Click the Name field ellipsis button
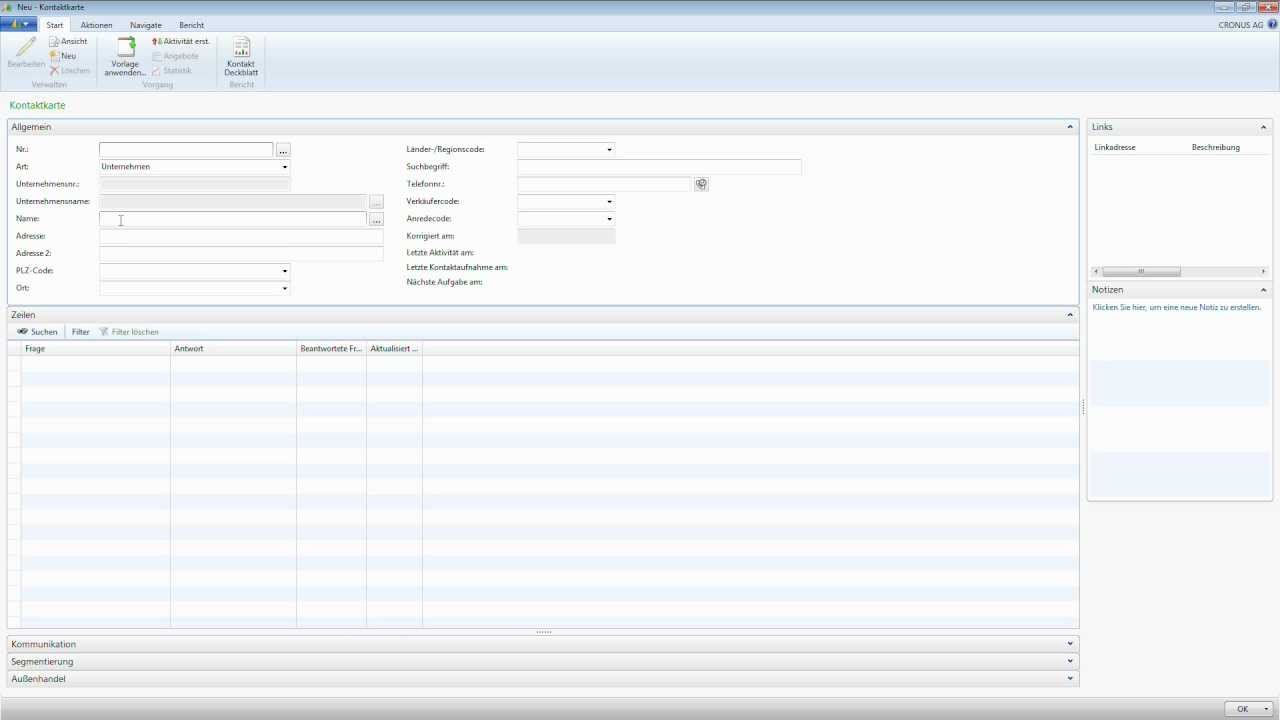This screenshot has height=720, width=1280. pos(376,219)
